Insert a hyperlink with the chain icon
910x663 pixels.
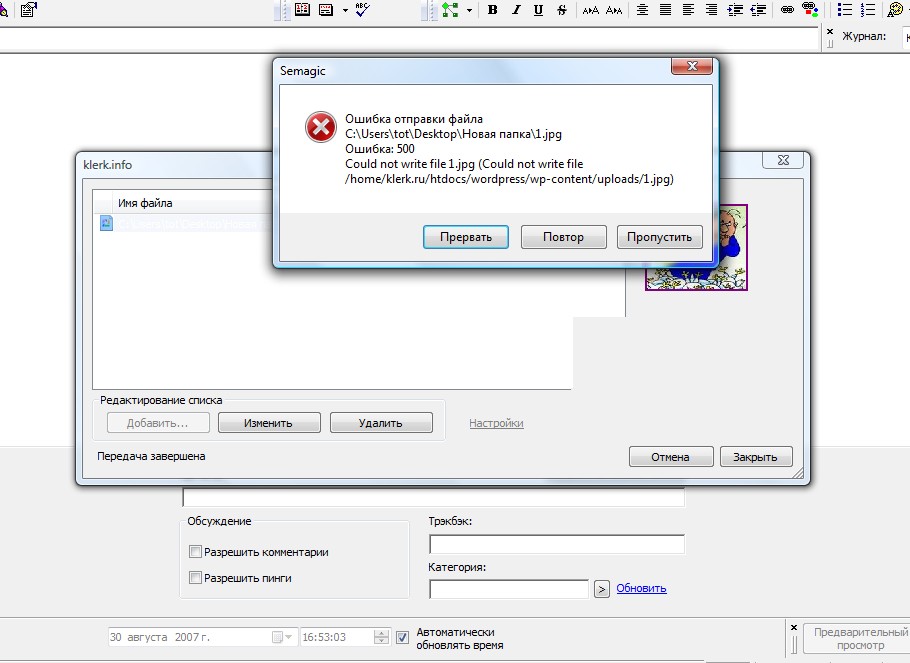click(787, 10)
